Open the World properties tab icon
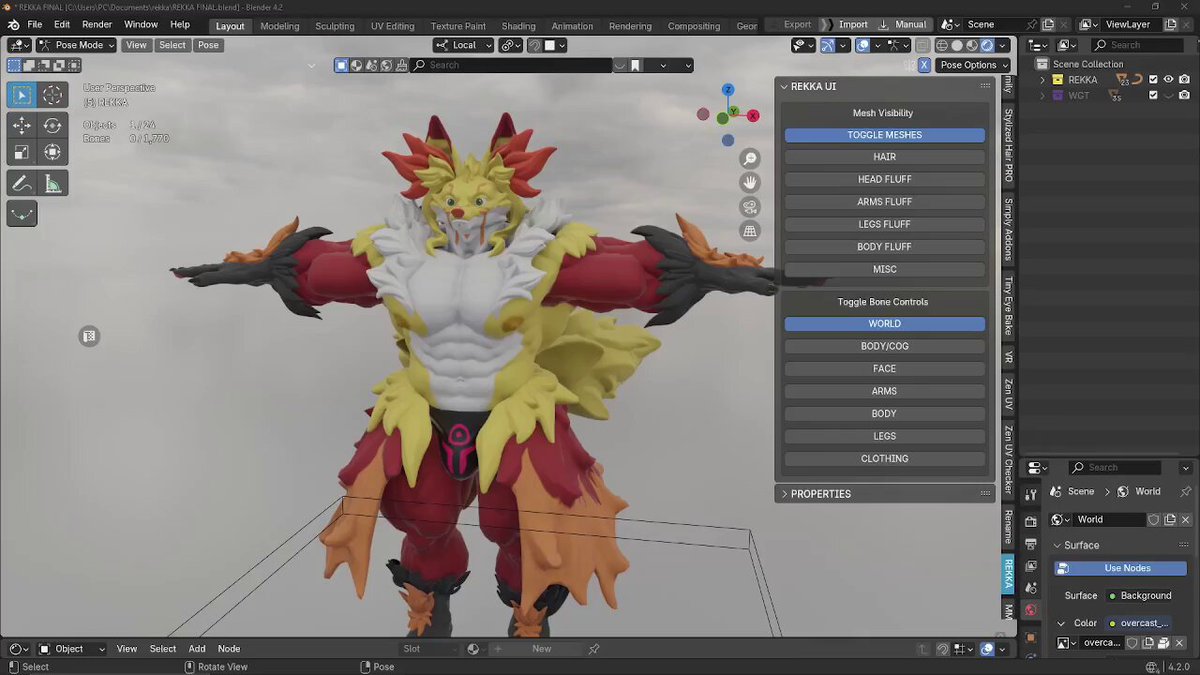 coord(1031,610)
